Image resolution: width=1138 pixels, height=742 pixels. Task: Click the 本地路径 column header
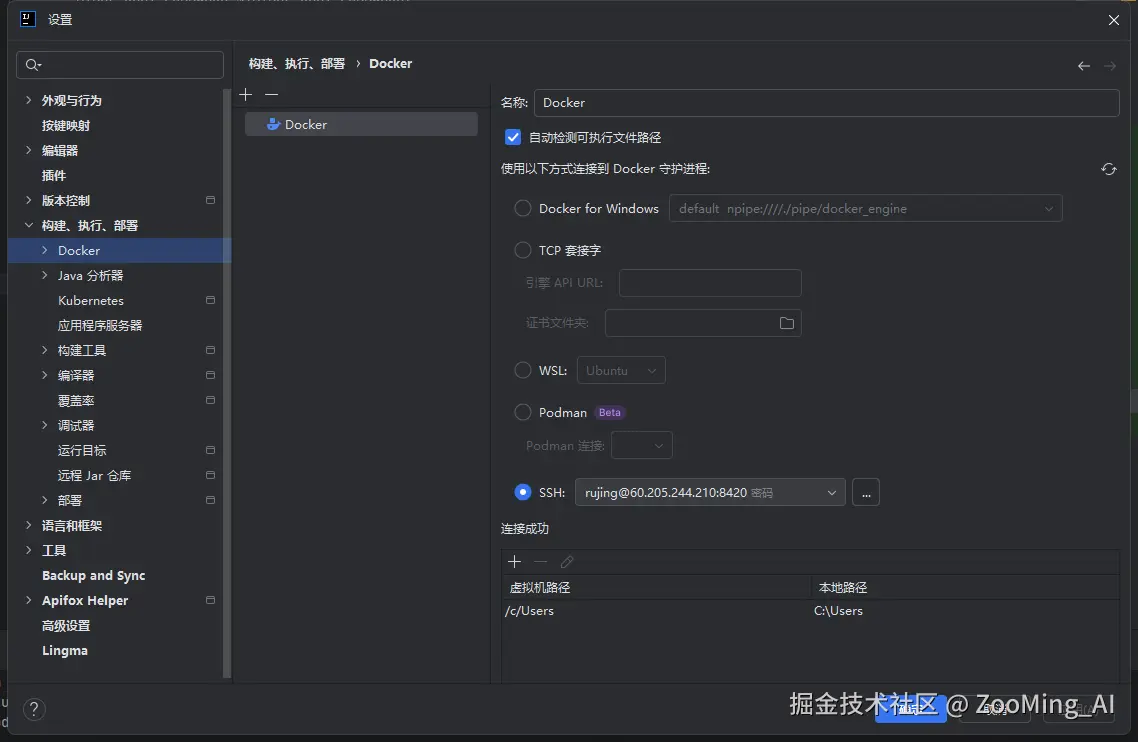[965, 587]
